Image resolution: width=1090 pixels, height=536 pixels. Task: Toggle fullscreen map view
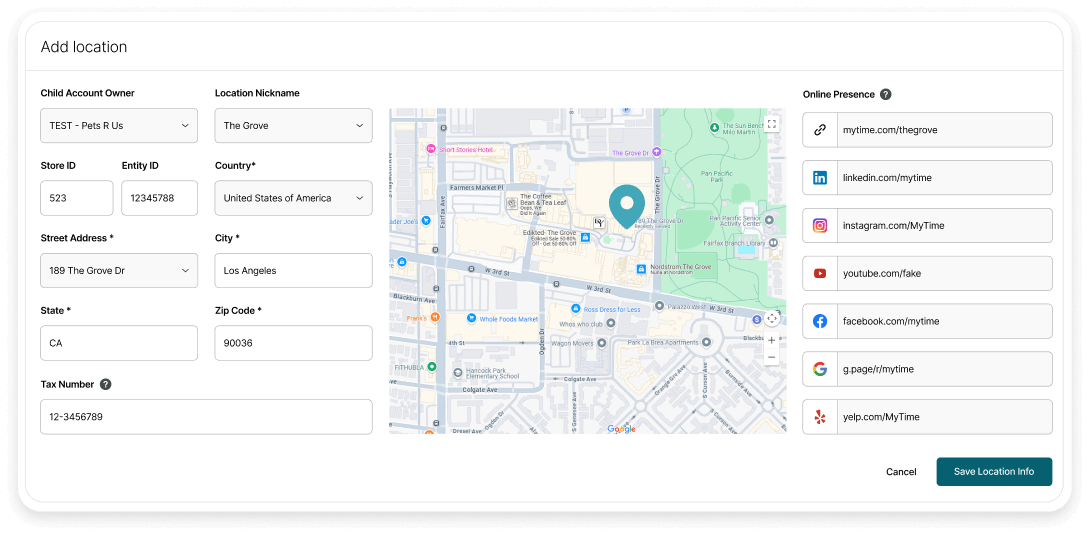point(771,124)
